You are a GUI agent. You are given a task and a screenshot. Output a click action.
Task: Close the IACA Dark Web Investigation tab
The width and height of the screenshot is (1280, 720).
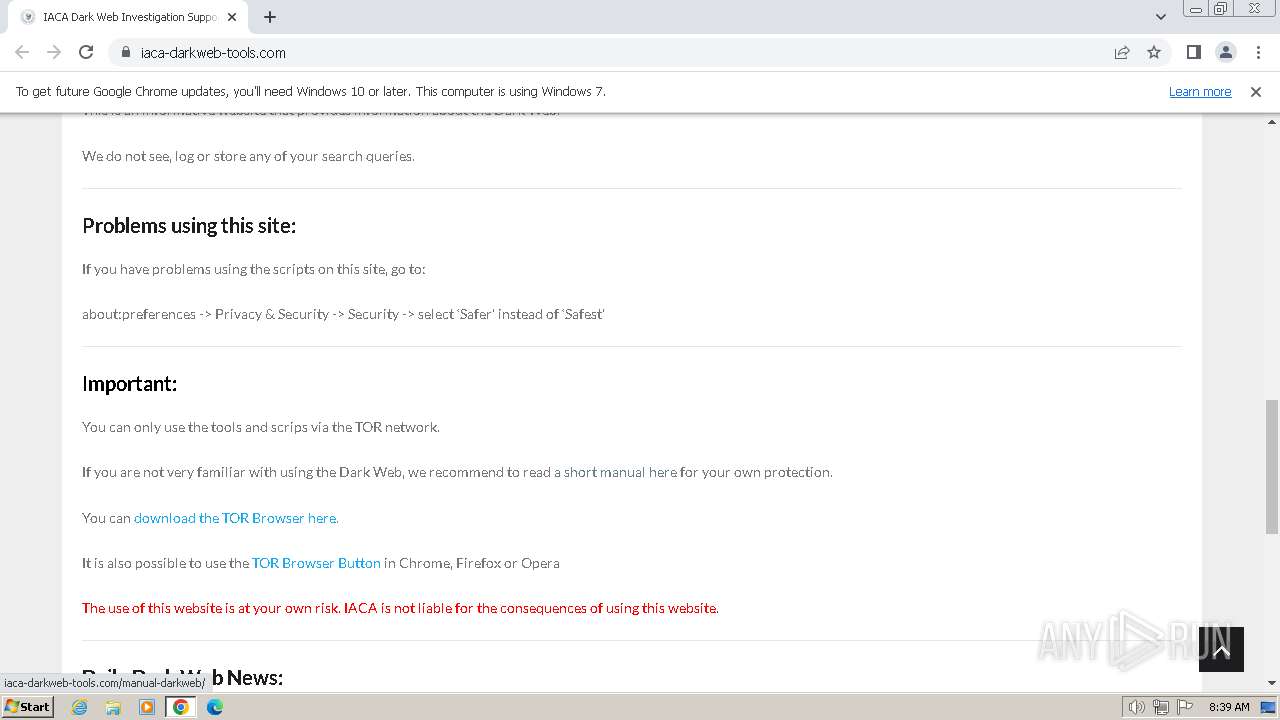pyautogui.click(x=232, y=17)
